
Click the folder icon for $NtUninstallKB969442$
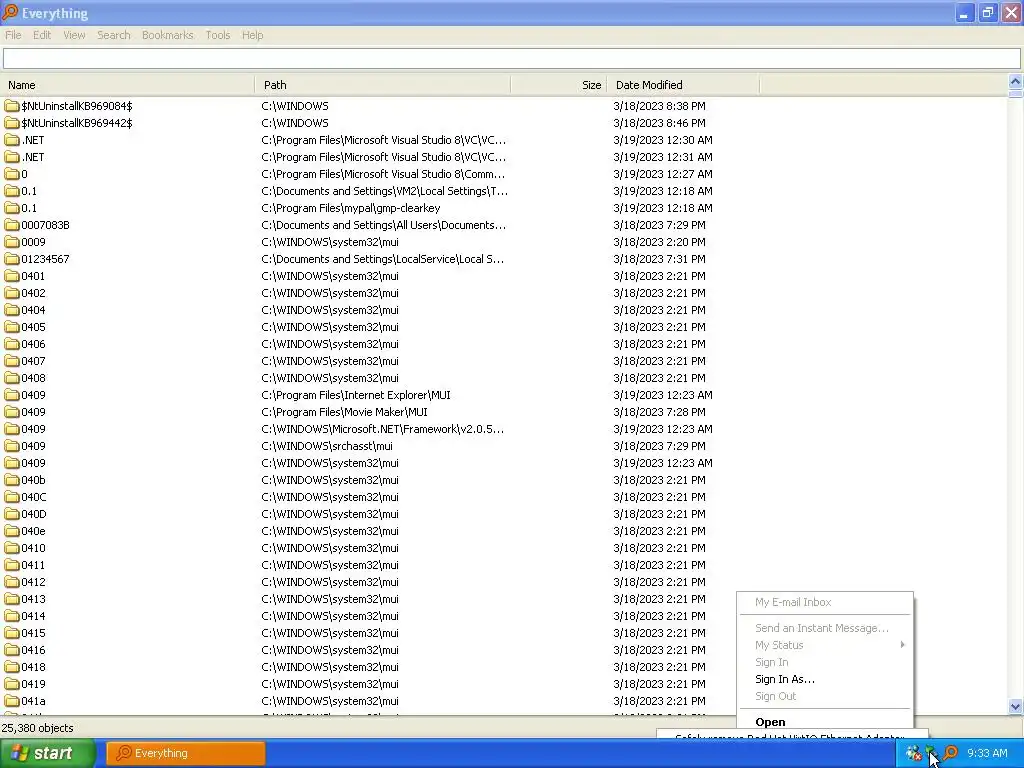(x=12, y=123)
